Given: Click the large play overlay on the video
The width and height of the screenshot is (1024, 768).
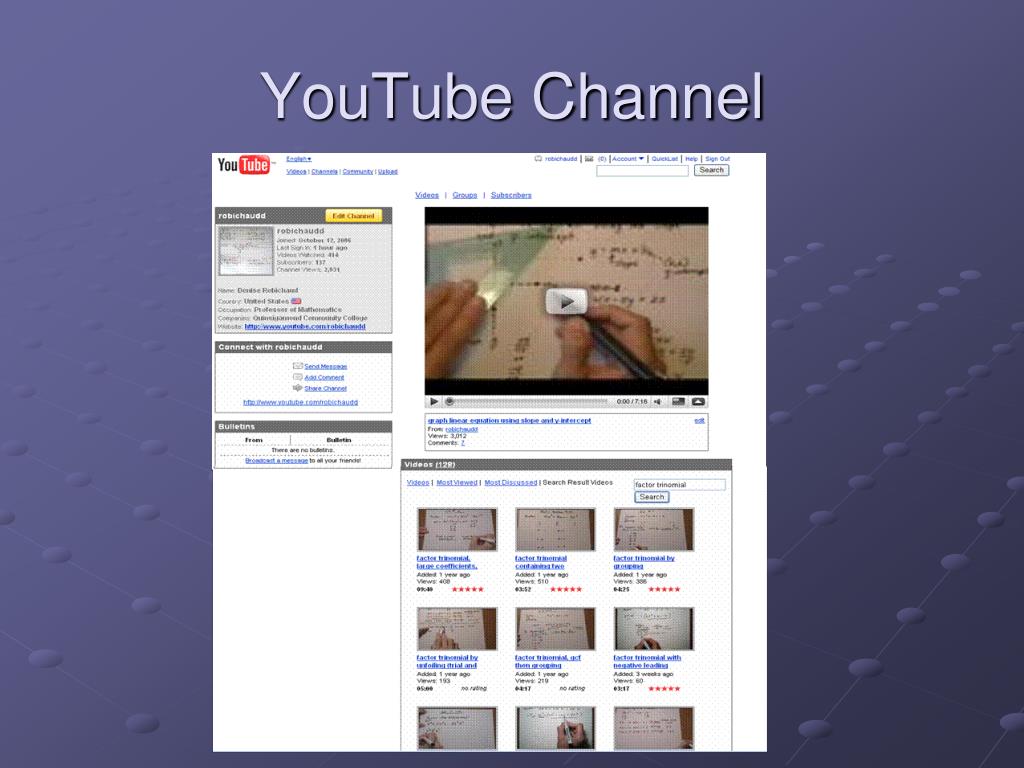Looking at the screenshot, I should tap(566, 302).
